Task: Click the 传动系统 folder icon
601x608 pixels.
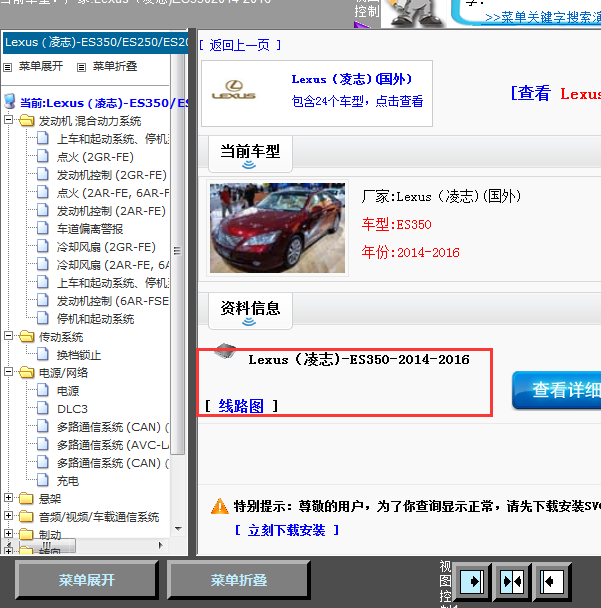Action: pos(26,336)
